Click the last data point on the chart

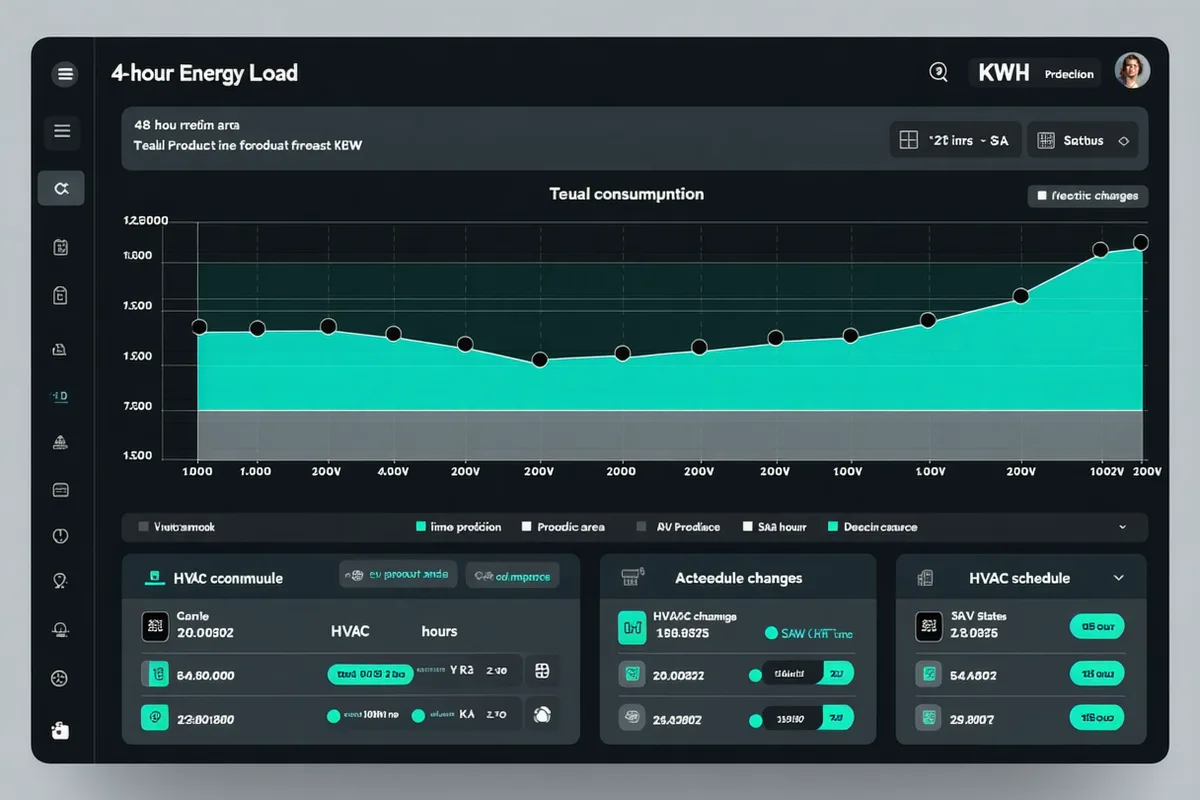[x=1141, y=242]
